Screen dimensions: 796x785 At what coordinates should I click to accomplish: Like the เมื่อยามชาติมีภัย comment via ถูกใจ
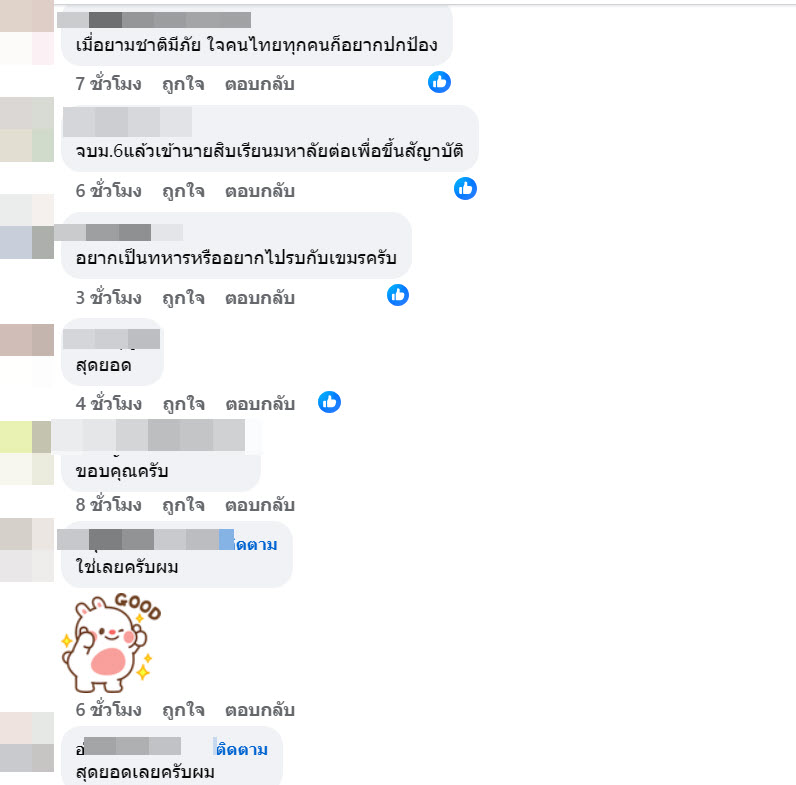point(183,84)
